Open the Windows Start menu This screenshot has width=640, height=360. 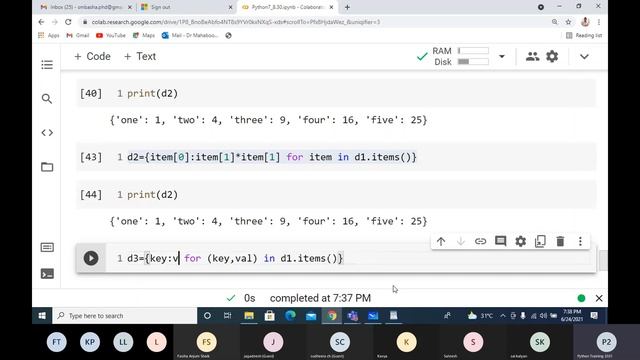tap(42, 316)
